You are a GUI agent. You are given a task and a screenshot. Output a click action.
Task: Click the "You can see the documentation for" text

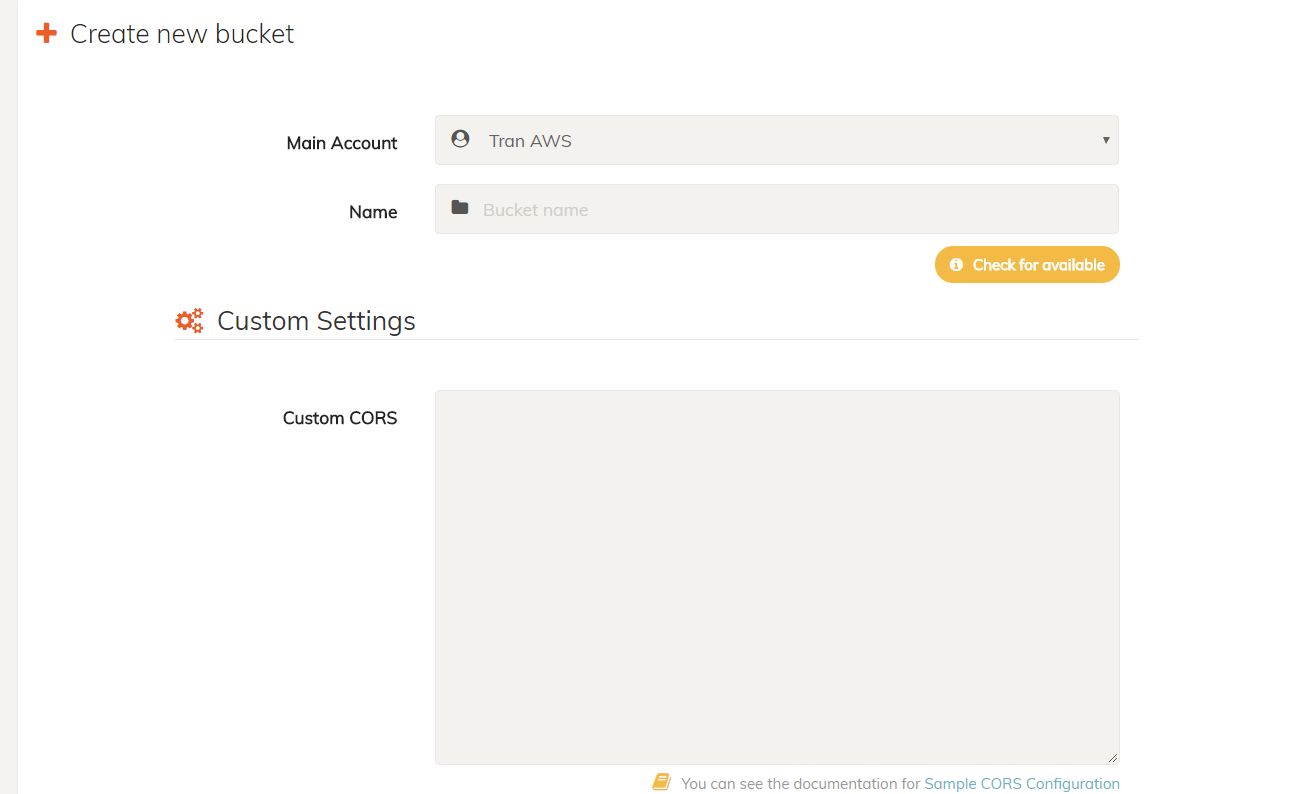point(800,784)
